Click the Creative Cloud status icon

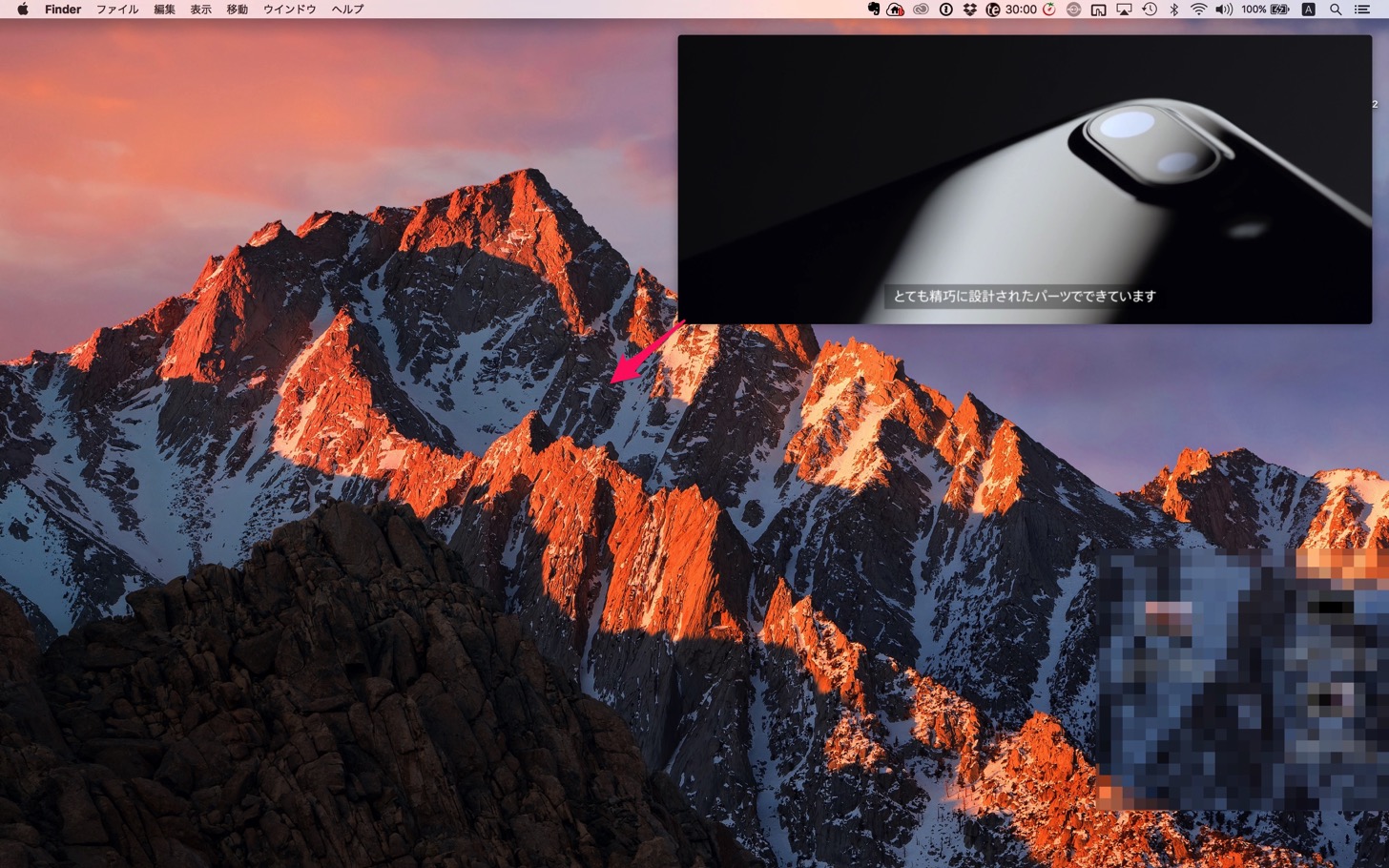pyautogui.click(x=921, y=10)
